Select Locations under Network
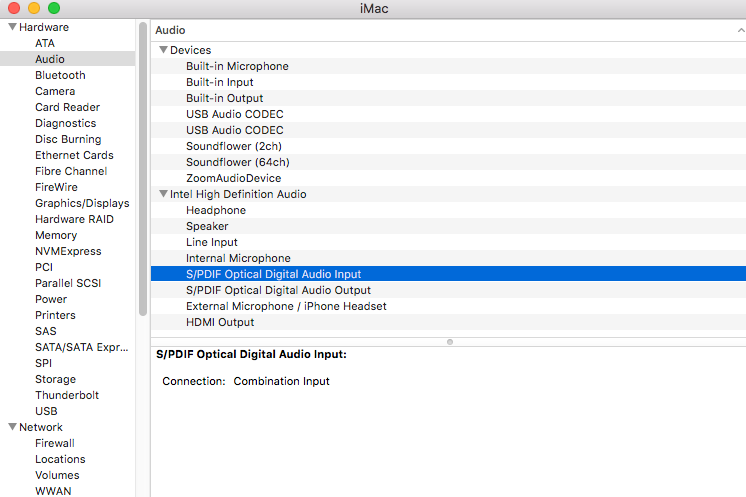The height and width of the screenshot is (497, 746). pos(60,459)
